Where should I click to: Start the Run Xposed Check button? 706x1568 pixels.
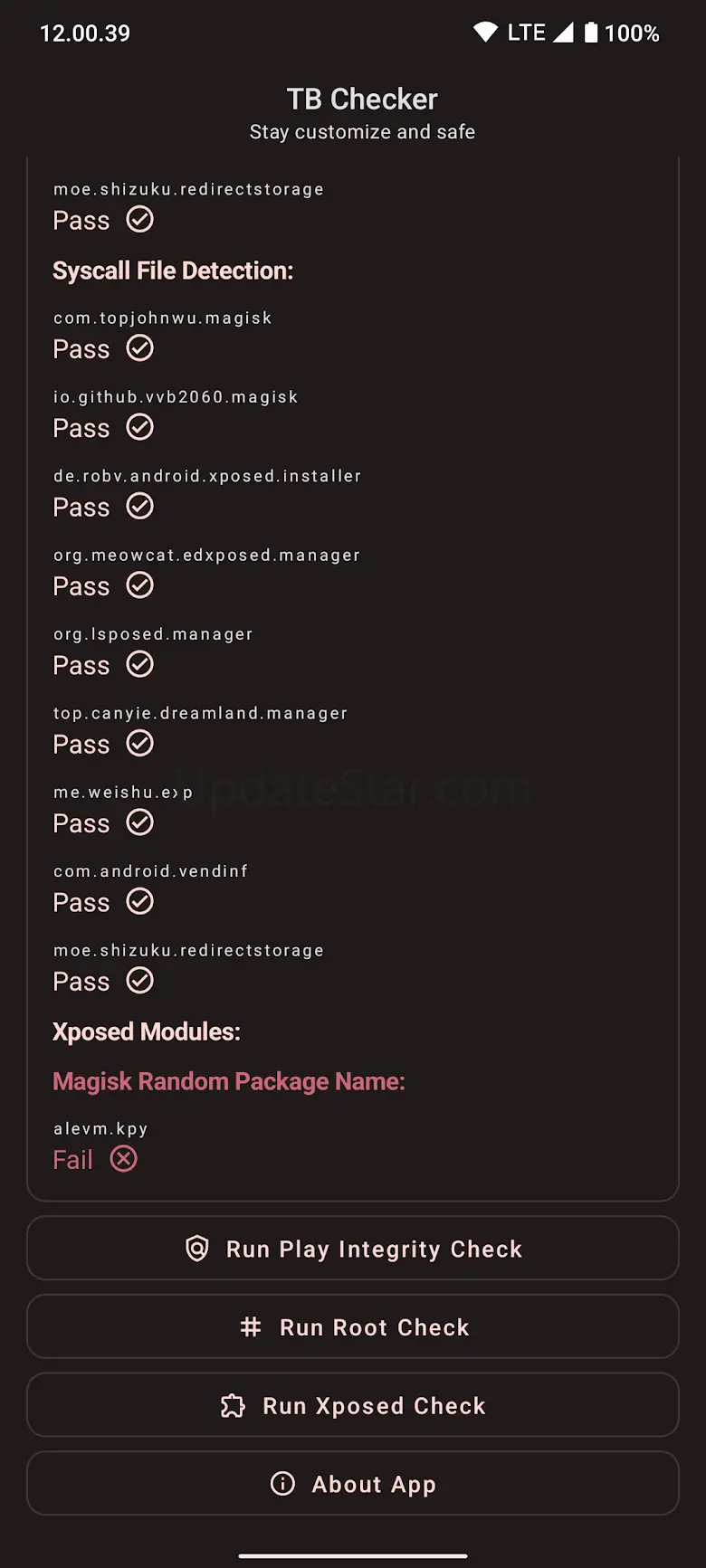coord(353,1406)
